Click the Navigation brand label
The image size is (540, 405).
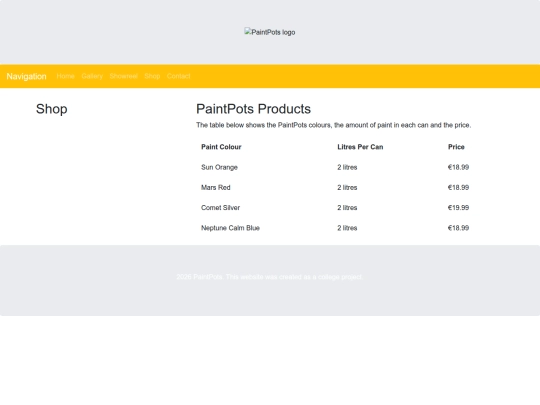coord(27,76)
